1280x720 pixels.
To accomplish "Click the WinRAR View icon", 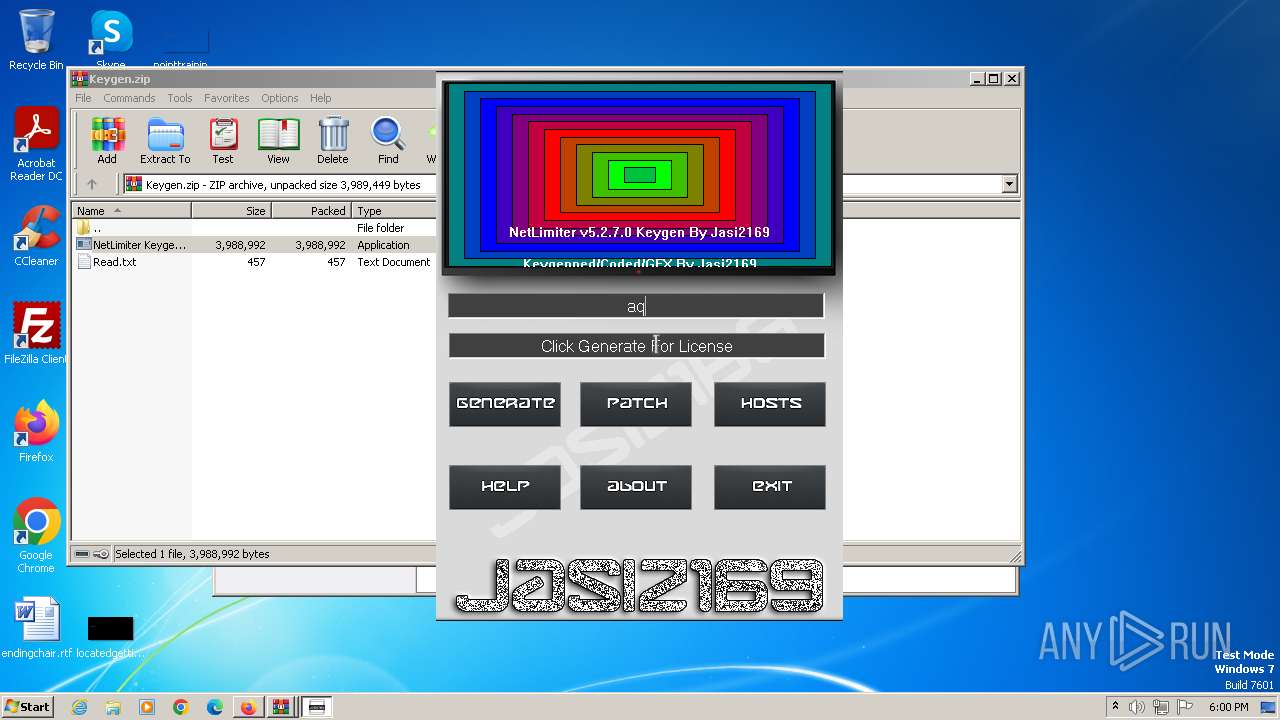I will 278,141.
